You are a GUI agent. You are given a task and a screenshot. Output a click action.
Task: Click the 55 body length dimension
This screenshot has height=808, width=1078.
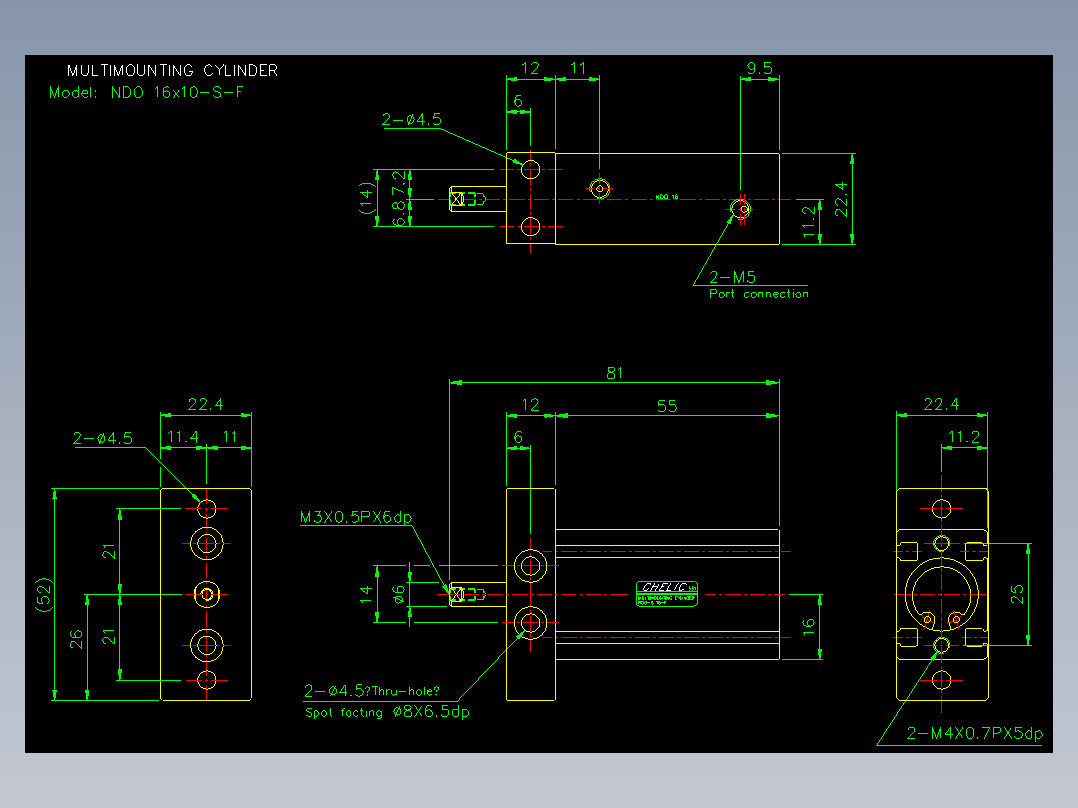(x=667, y=406)
